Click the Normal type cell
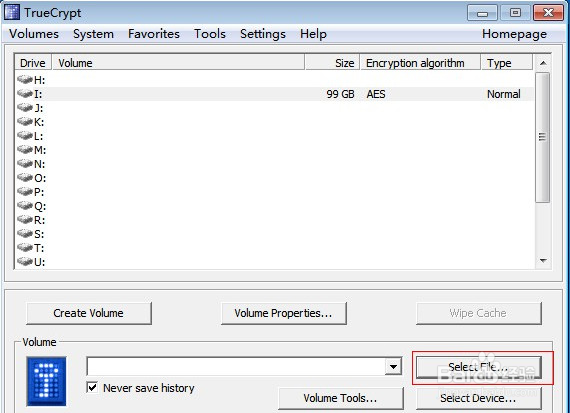The width and height of the screenshot is (570, 413). 504,94
